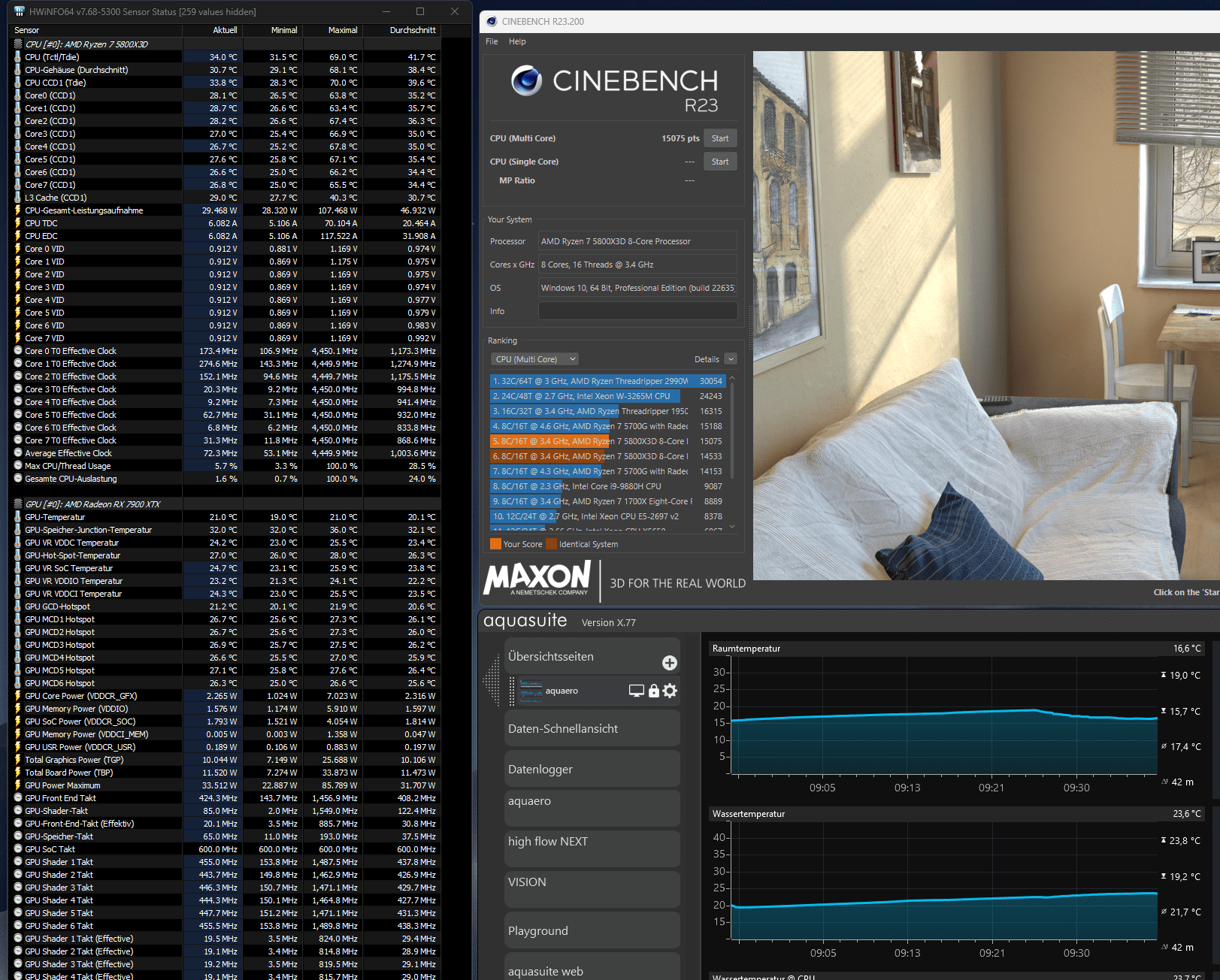The width and height of the screenshot is (1220, 980).
Task: Click the Sensor column header in HWiNFO
Action: point(96,30)
